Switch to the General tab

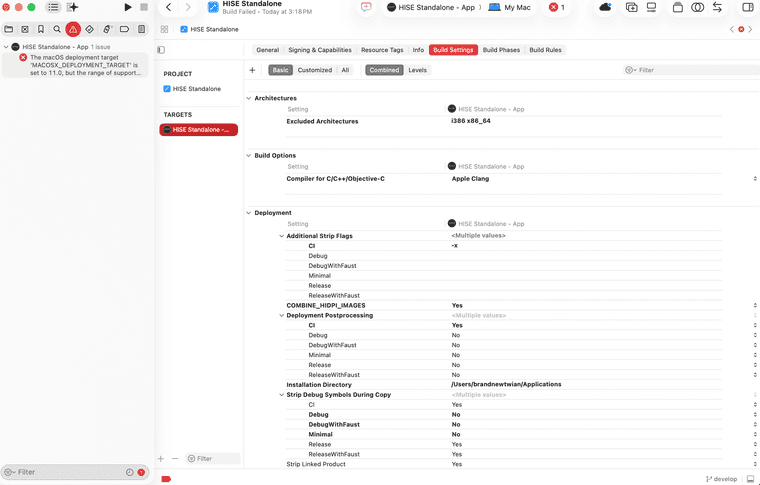point(268,50)
